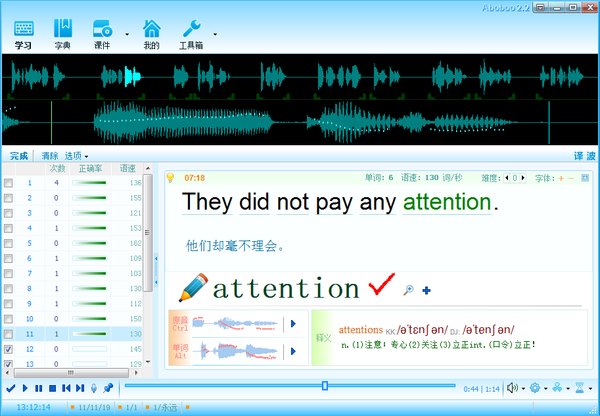
Task: Click the pushpin icon
Action: point(108,388)
